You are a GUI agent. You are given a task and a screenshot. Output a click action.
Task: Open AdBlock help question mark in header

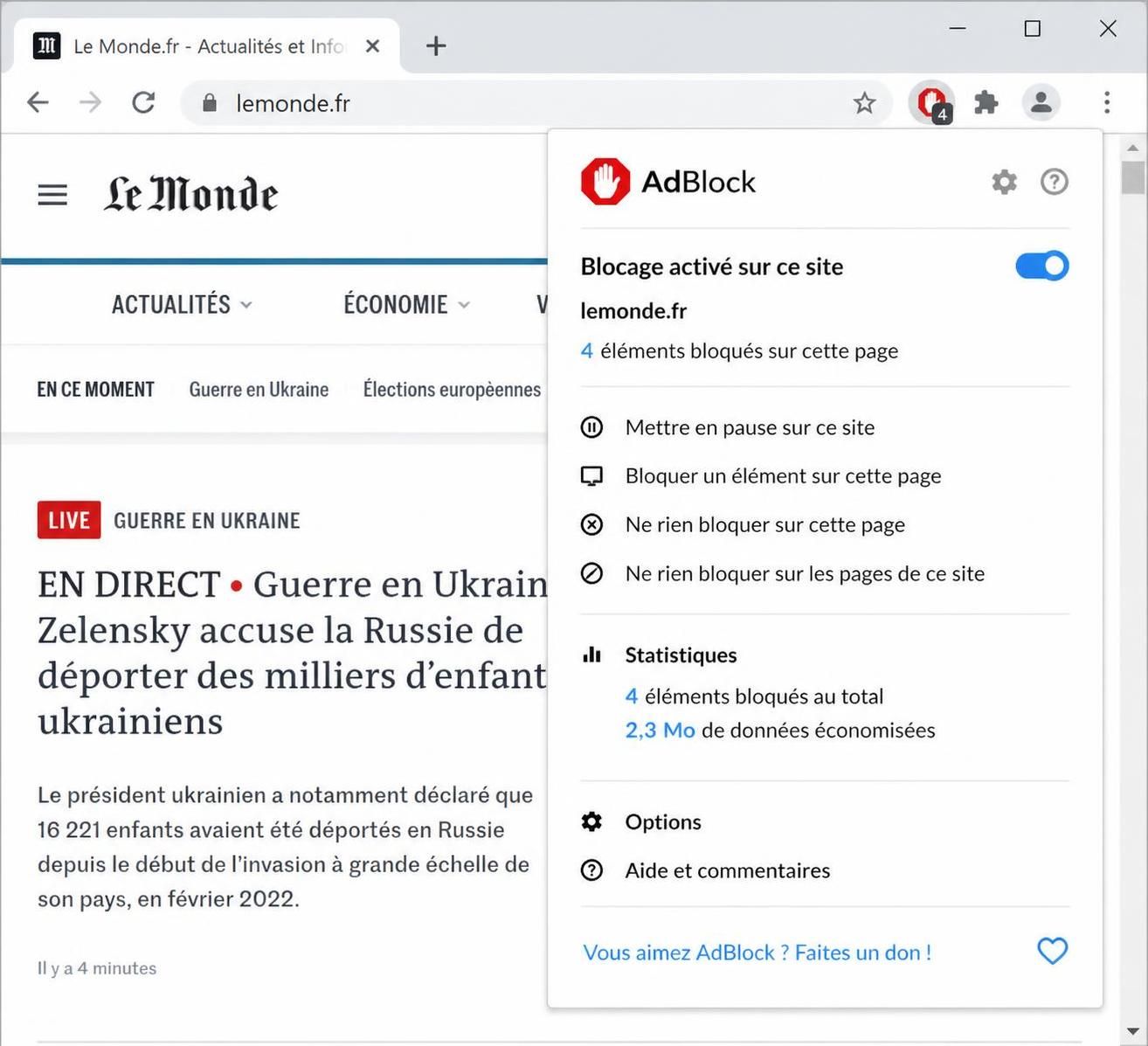click(1055, 182)
